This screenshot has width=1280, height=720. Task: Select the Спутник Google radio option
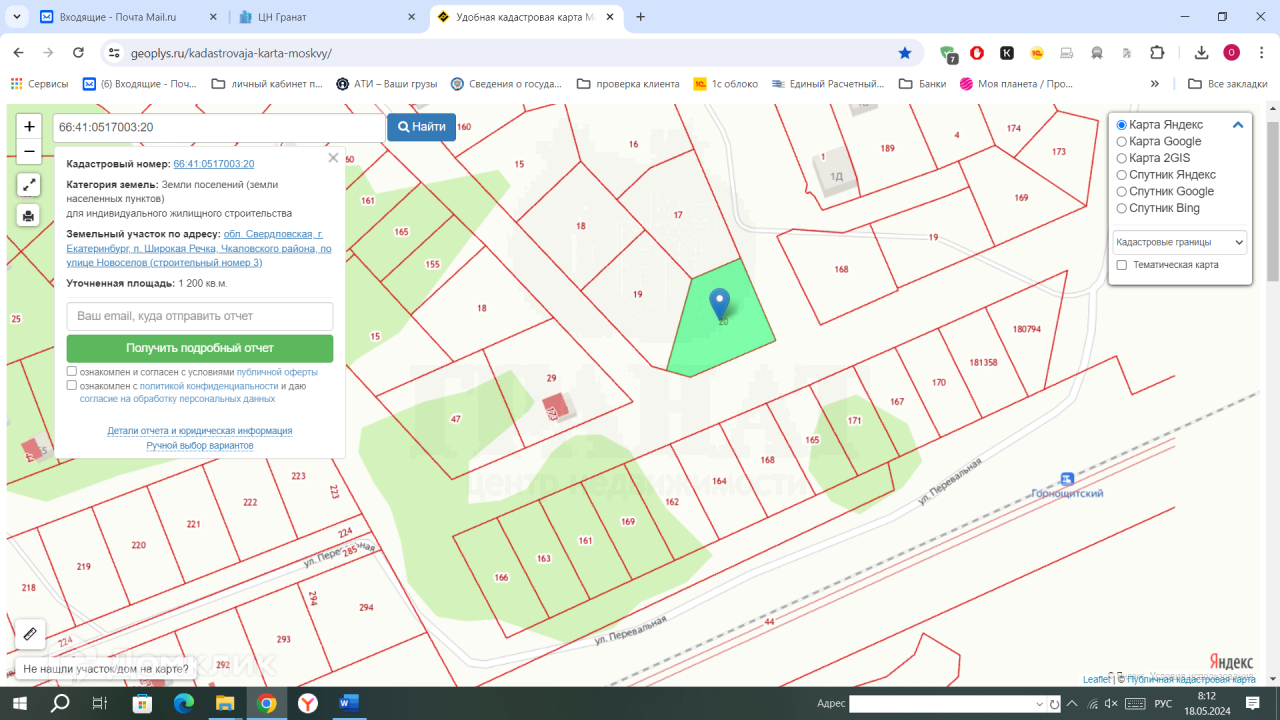(x=1122, y=192)
